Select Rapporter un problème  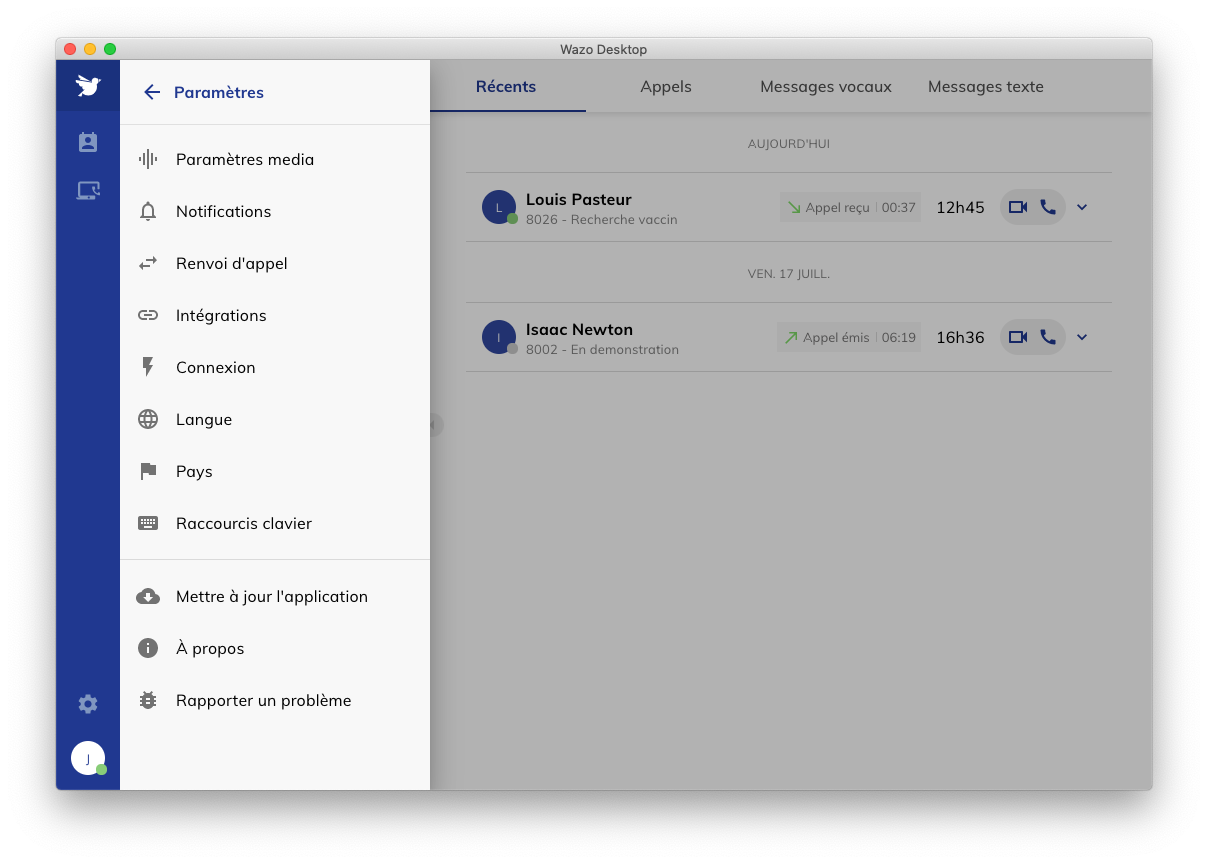263,700
